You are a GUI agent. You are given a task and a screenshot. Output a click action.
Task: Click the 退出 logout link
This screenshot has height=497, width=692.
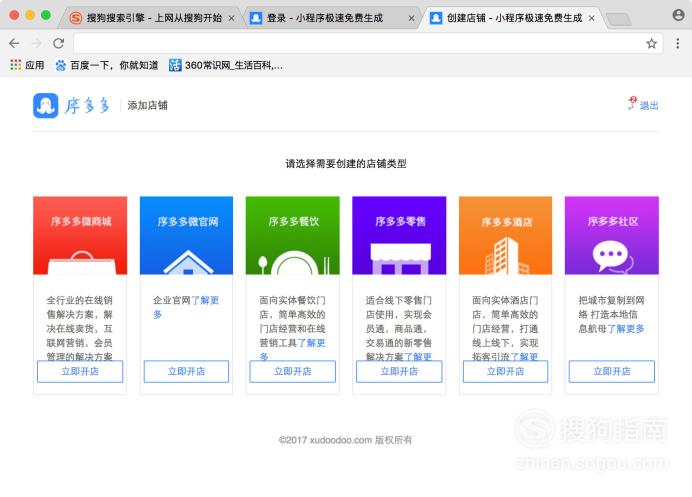pos(649,105)
